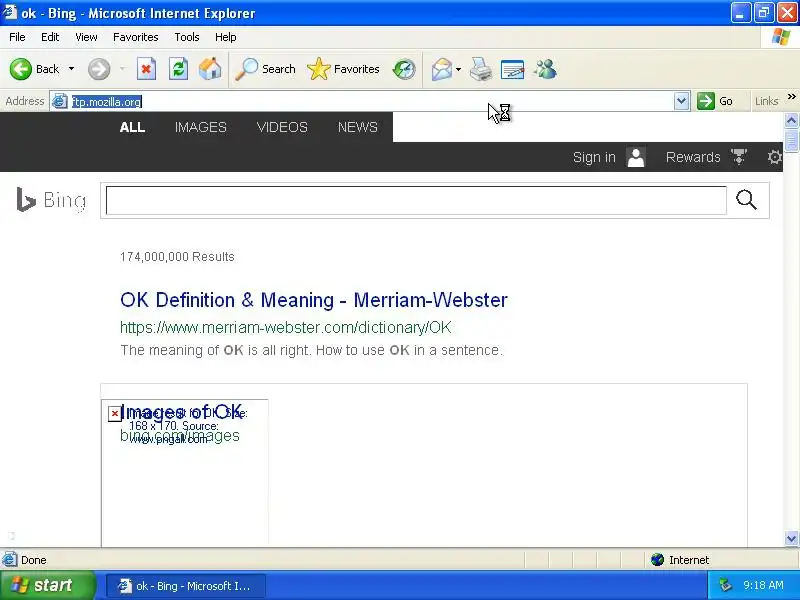
Task: Expand the Mail dropdown arrow
Action: coord(458,69)
